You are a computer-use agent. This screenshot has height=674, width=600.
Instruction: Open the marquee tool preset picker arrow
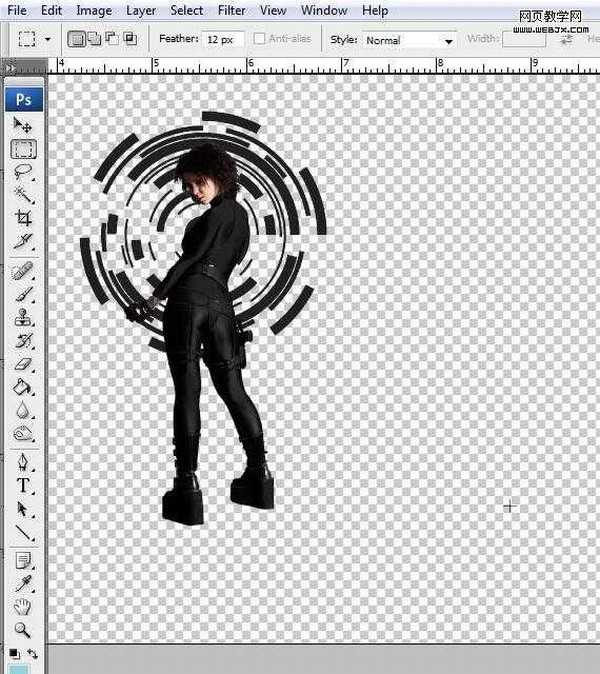pyautogui.click(x=51, y=41)
